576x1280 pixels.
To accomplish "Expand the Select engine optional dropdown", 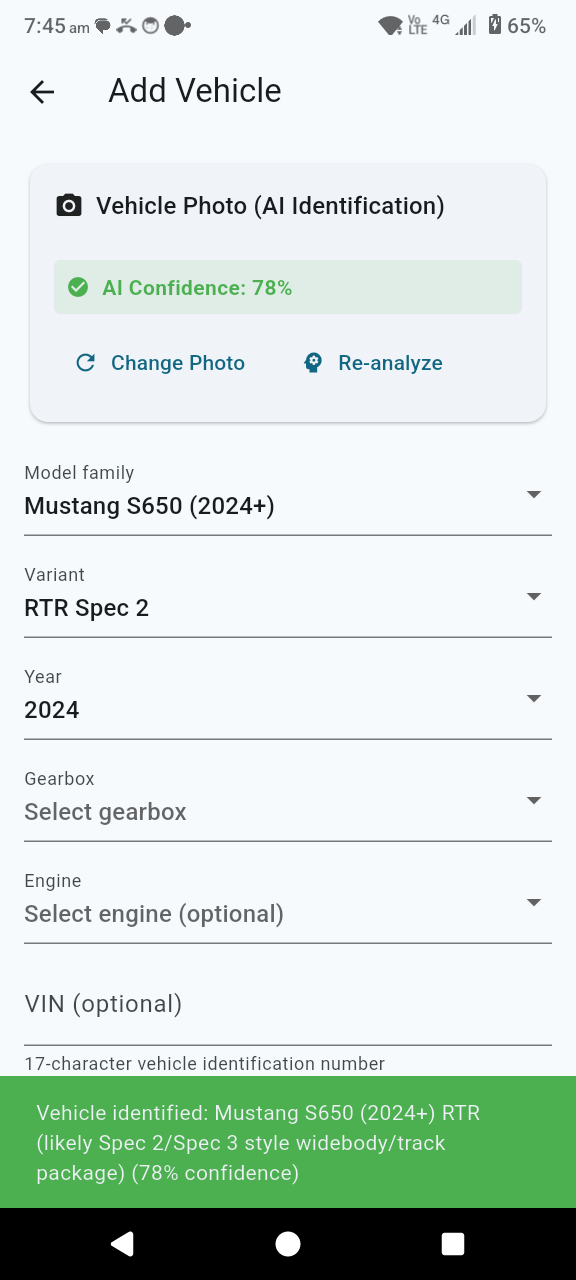I will coord(534,902).
